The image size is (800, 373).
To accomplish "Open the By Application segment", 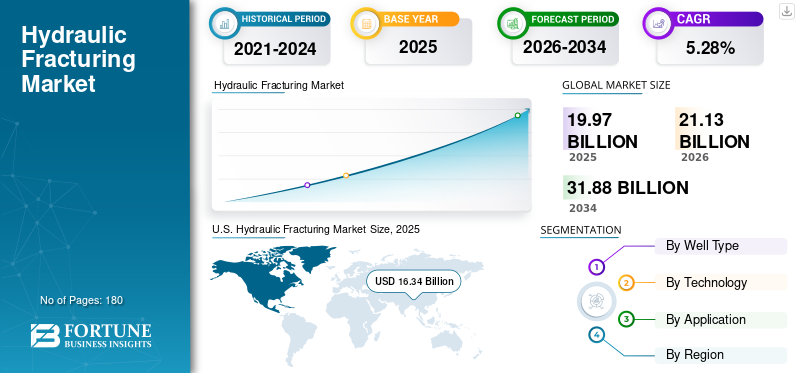I will click(x=720, y=319).
